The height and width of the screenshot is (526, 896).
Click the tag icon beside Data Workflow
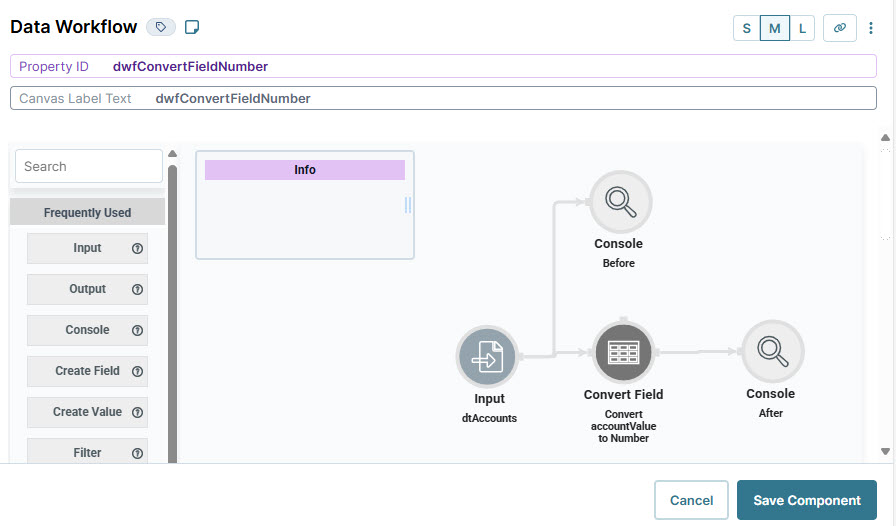[161, 27]
